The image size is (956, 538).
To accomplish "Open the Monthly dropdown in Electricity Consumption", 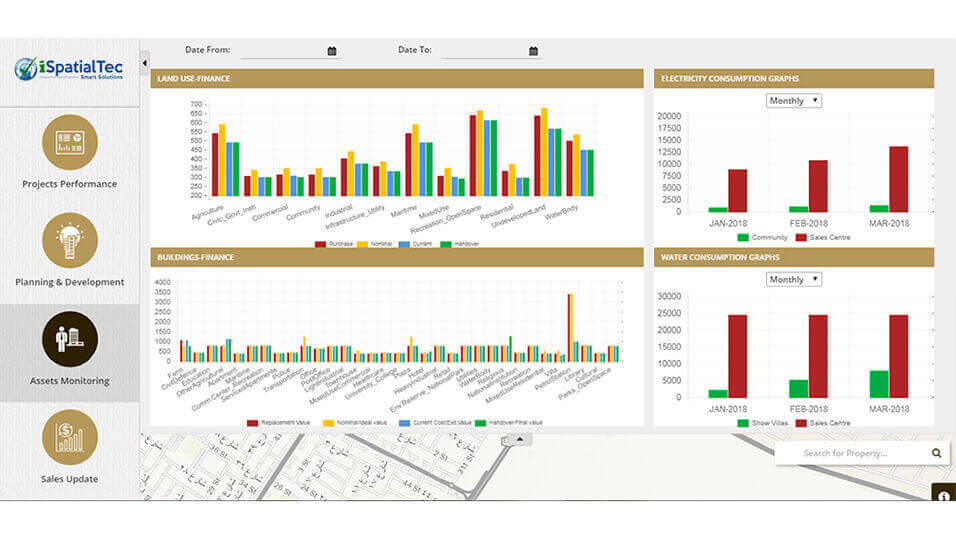I will coord(793,101).
